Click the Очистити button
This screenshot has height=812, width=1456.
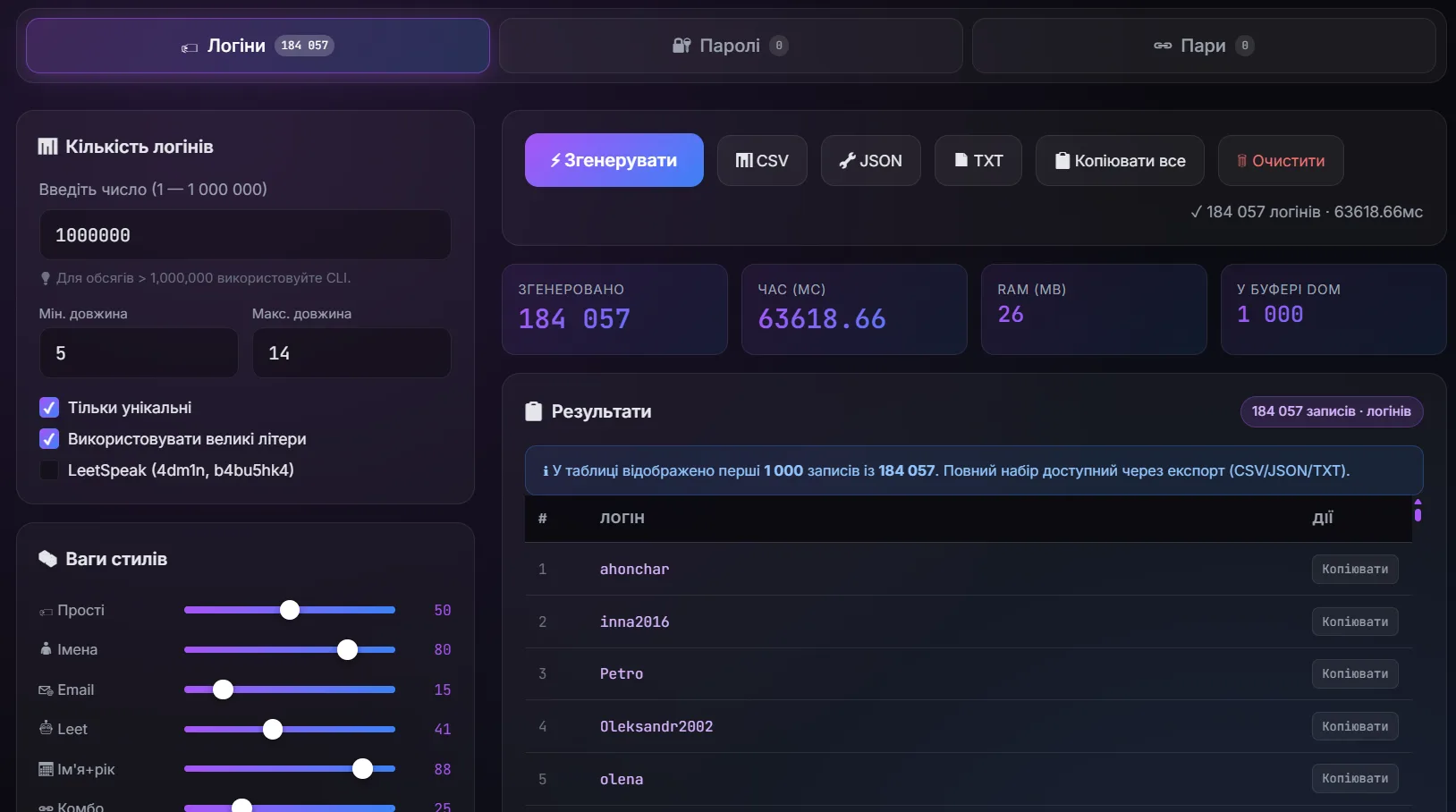click(x=1281, y=160)
